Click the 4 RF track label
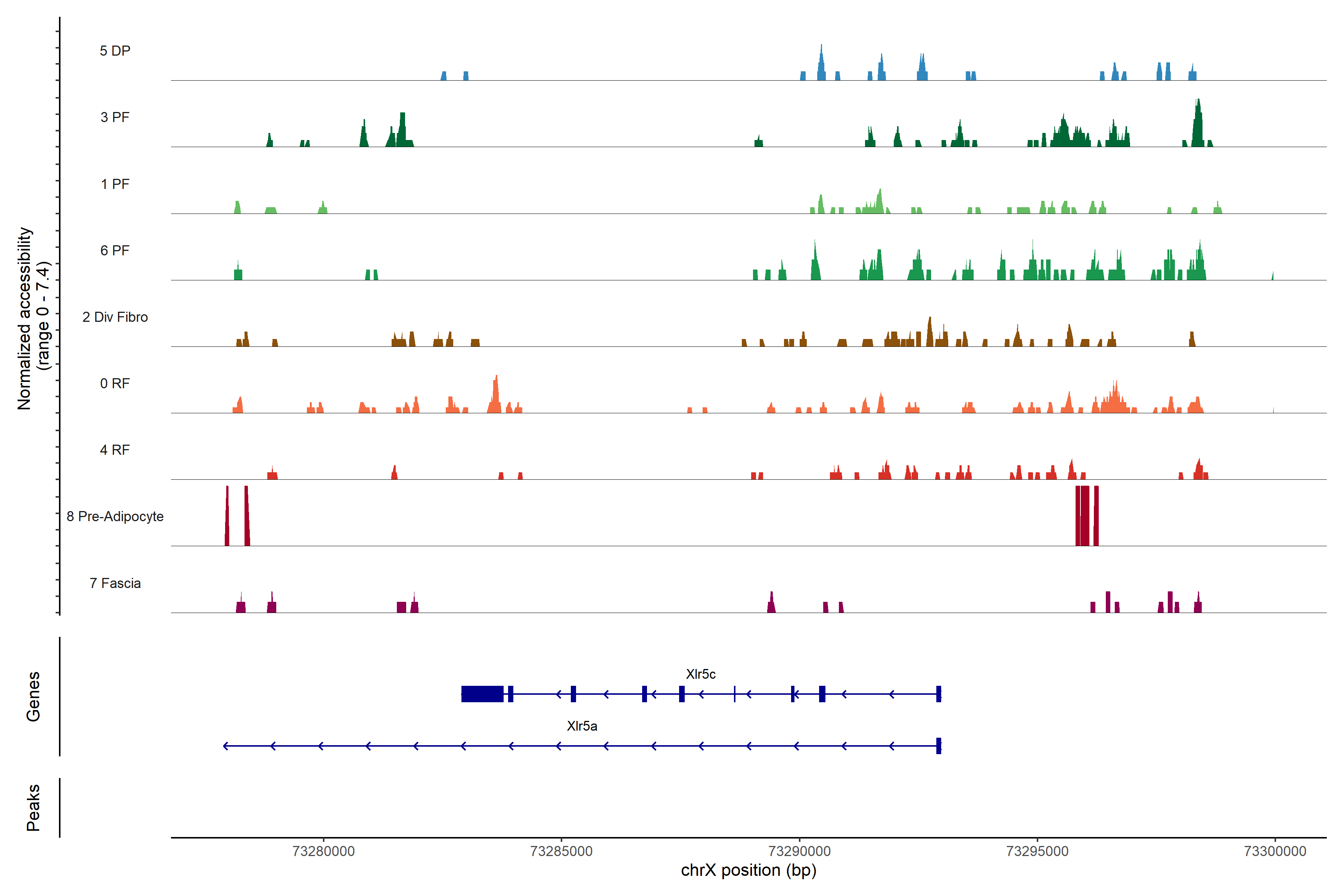This screenshot has height=896, width=1344. click(x=115, y=450)
